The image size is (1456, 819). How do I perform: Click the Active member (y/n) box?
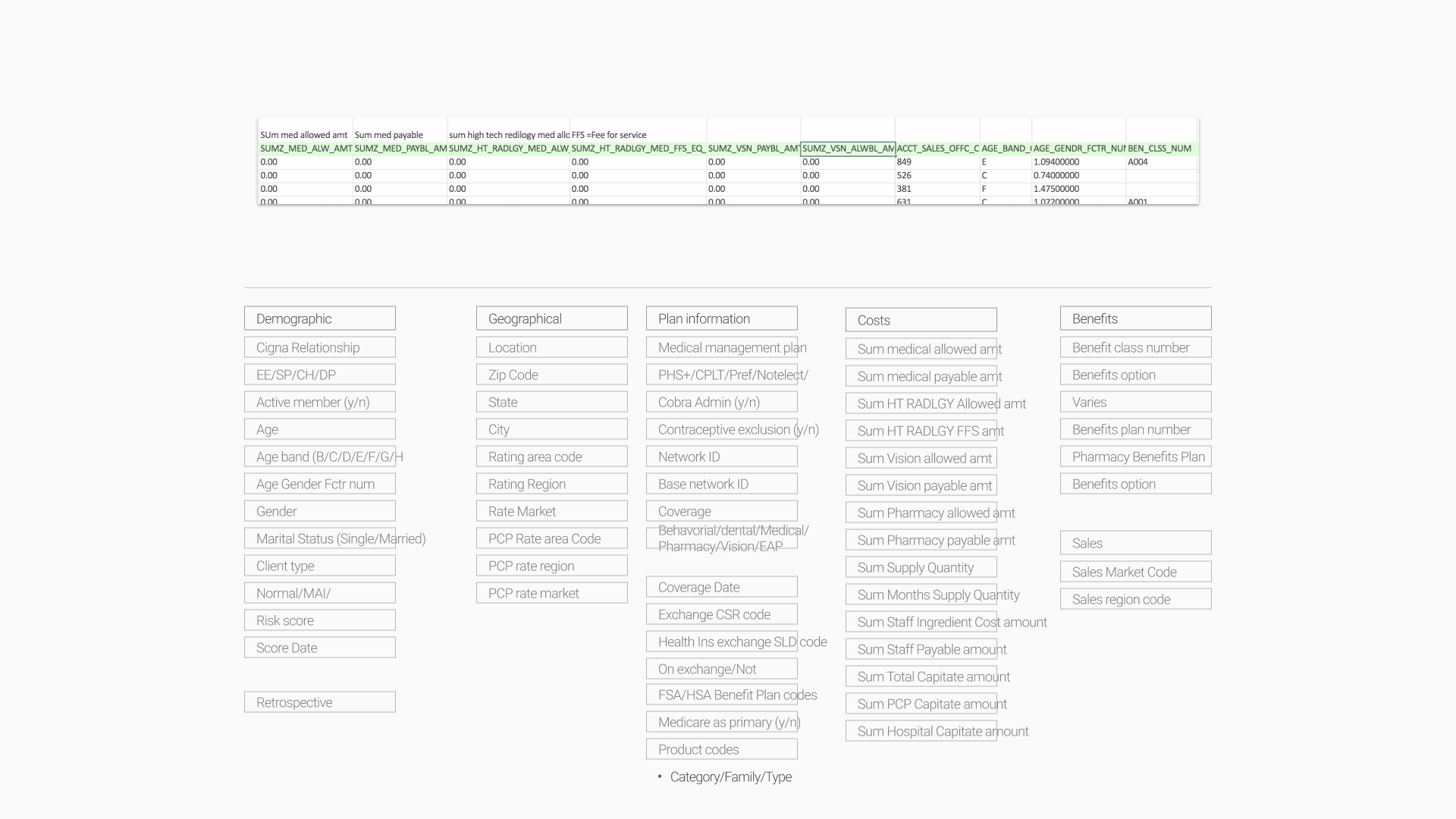[x=320, y=402]
